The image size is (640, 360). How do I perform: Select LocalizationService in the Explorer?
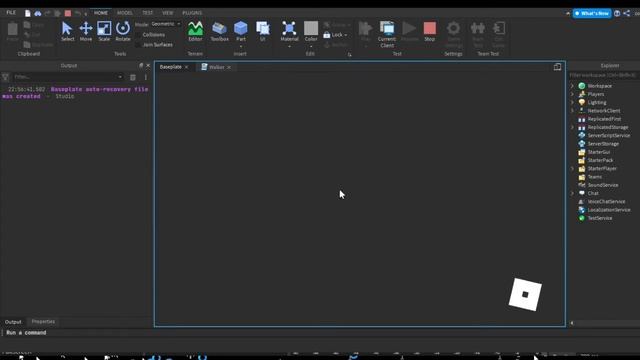(x=609, y=210)
